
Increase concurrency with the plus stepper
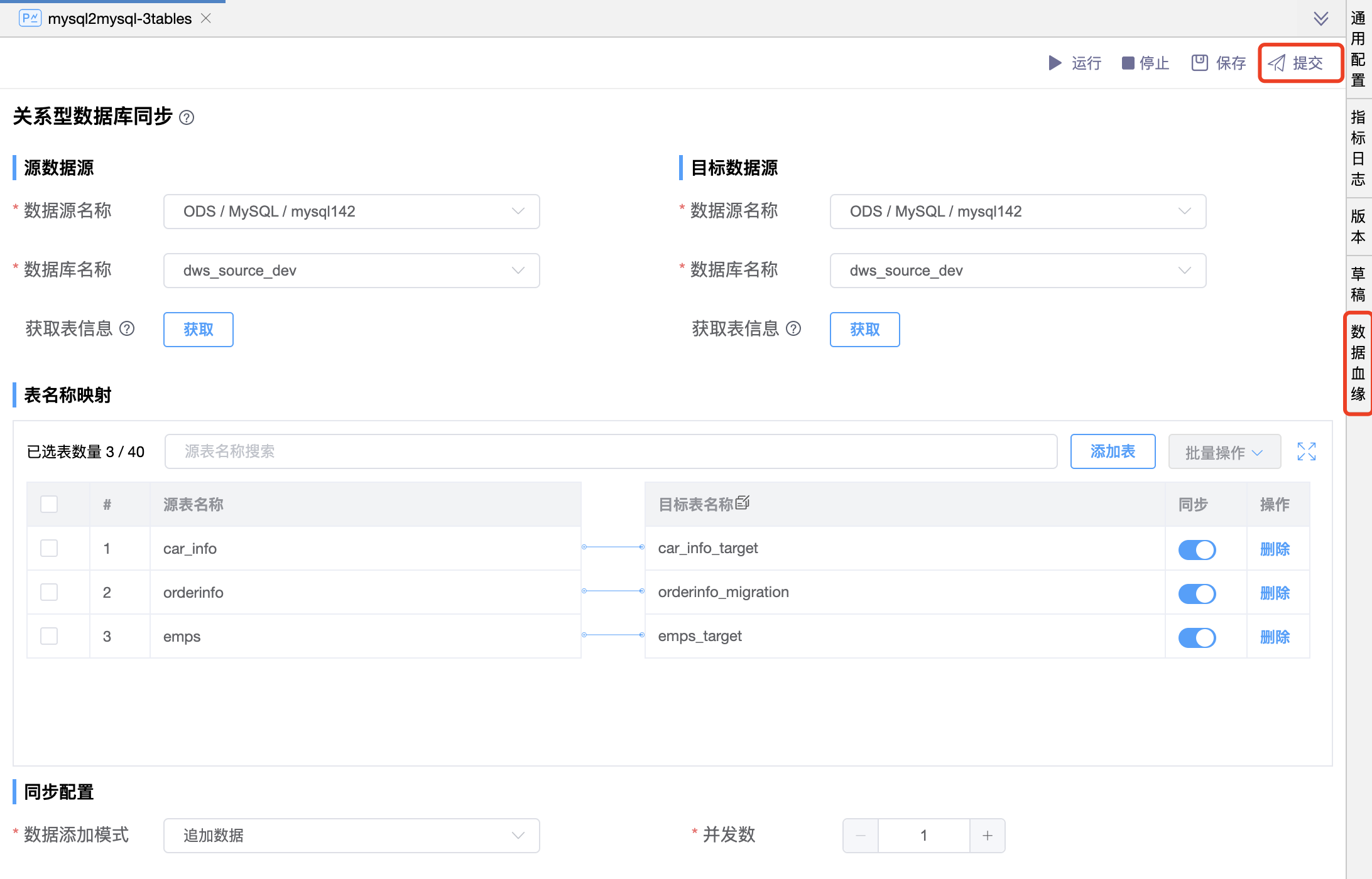(x=987, y=836)
